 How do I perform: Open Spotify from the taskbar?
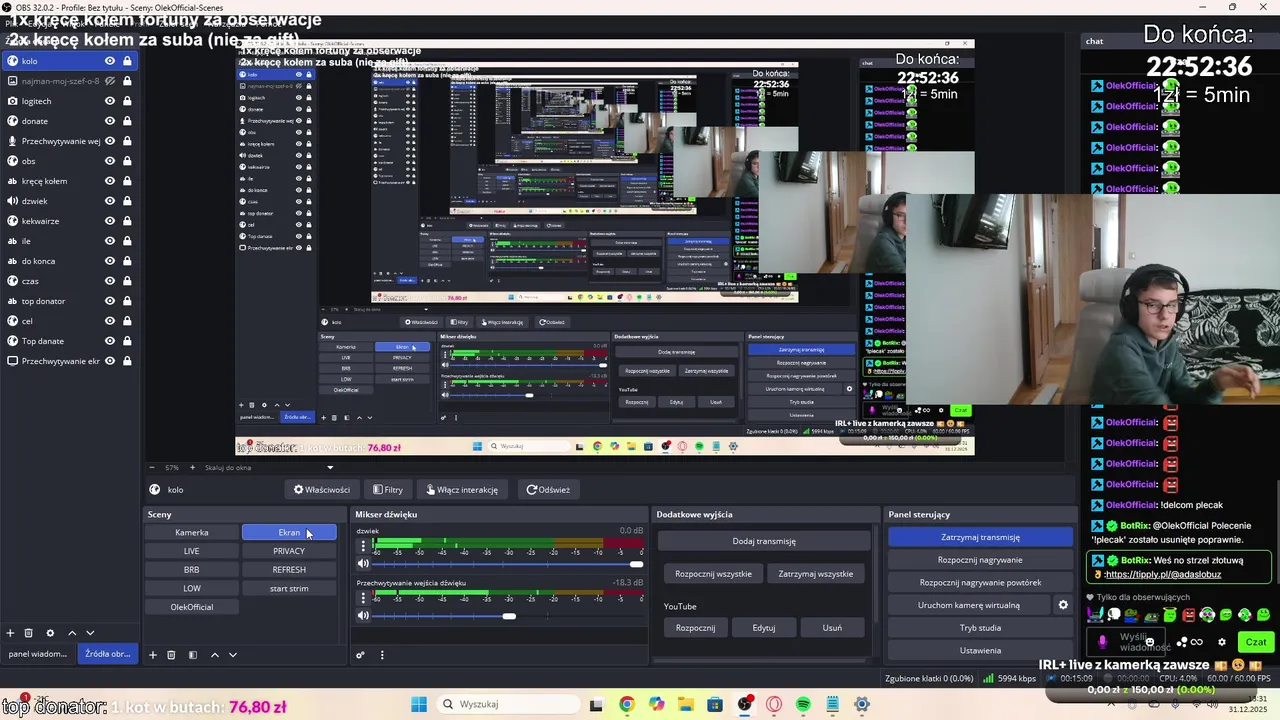(803, 704)
